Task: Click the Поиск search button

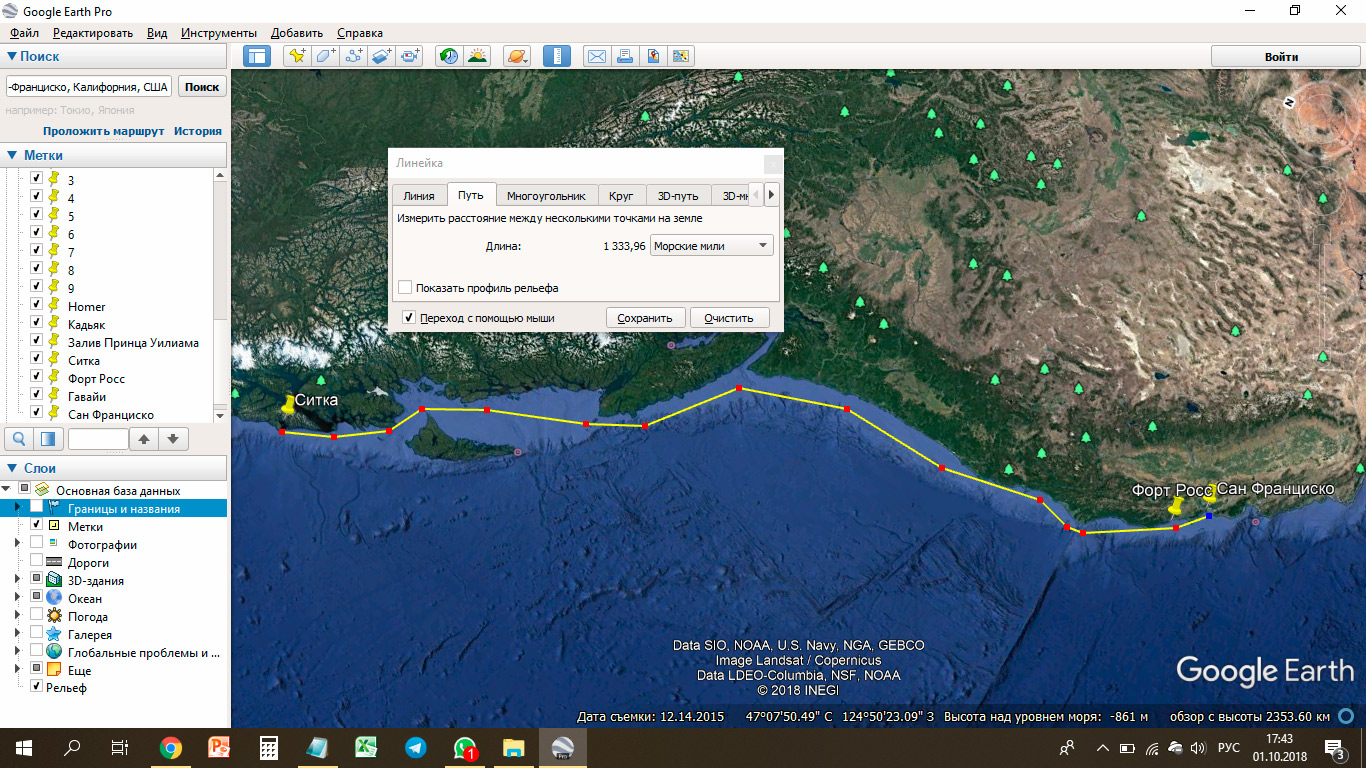Action: 202,87
